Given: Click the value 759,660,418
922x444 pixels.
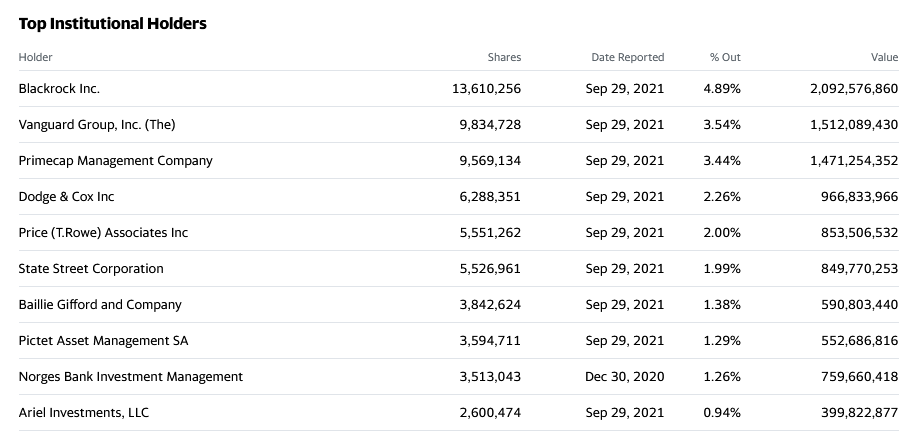Looking at the screenshot, I should click(x=859, y=376).
